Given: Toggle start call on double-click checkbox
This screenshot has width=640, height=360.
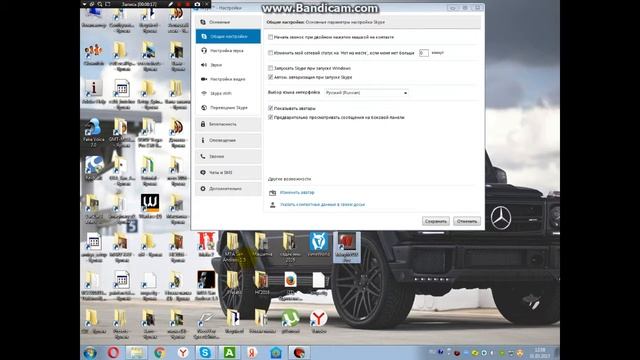Looking at the screenshot, I should (x=270, y=37).
